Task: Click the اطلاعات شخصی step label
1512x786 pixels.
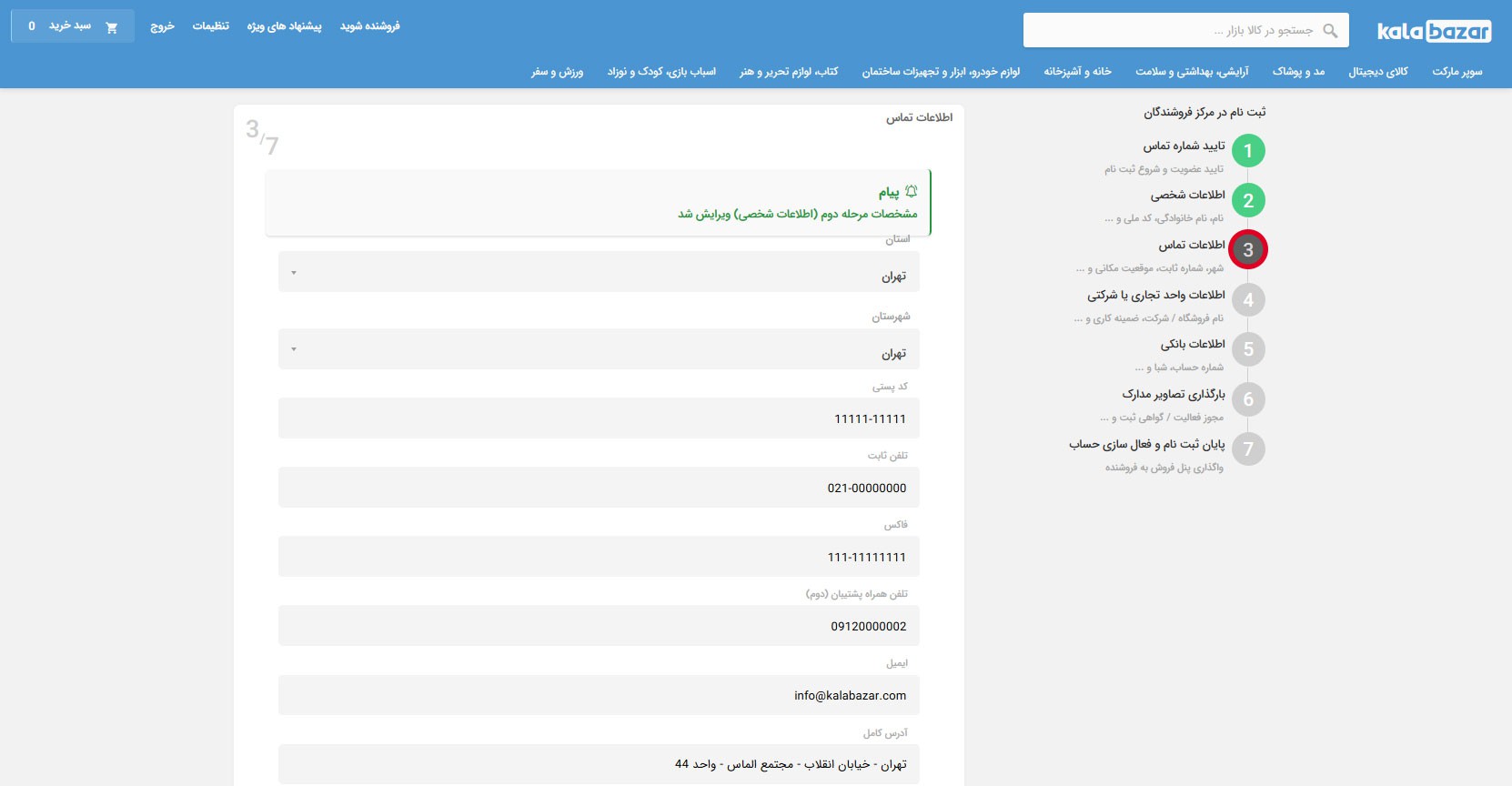Action: click(1187, 195)
